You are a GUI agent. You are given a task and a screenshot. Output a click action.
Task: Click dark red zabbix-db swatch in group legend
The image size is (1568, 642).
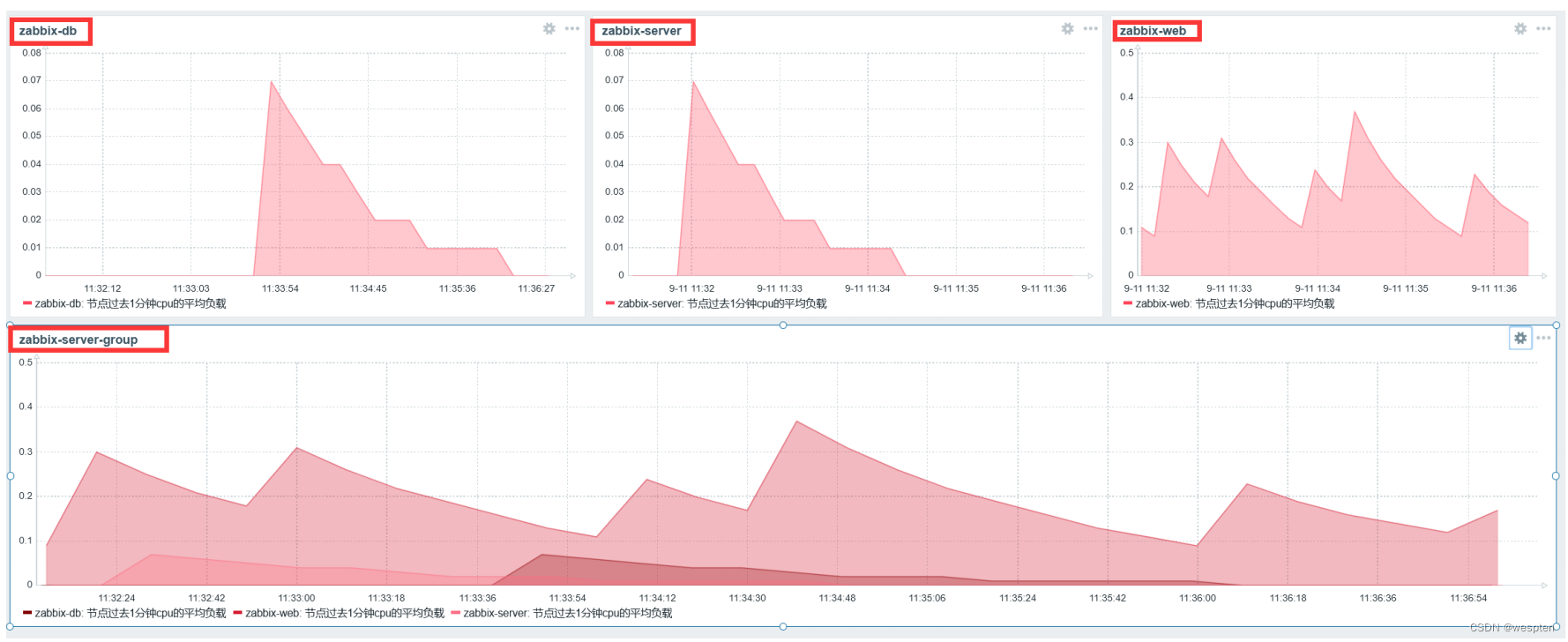click(x=27, y=613)
